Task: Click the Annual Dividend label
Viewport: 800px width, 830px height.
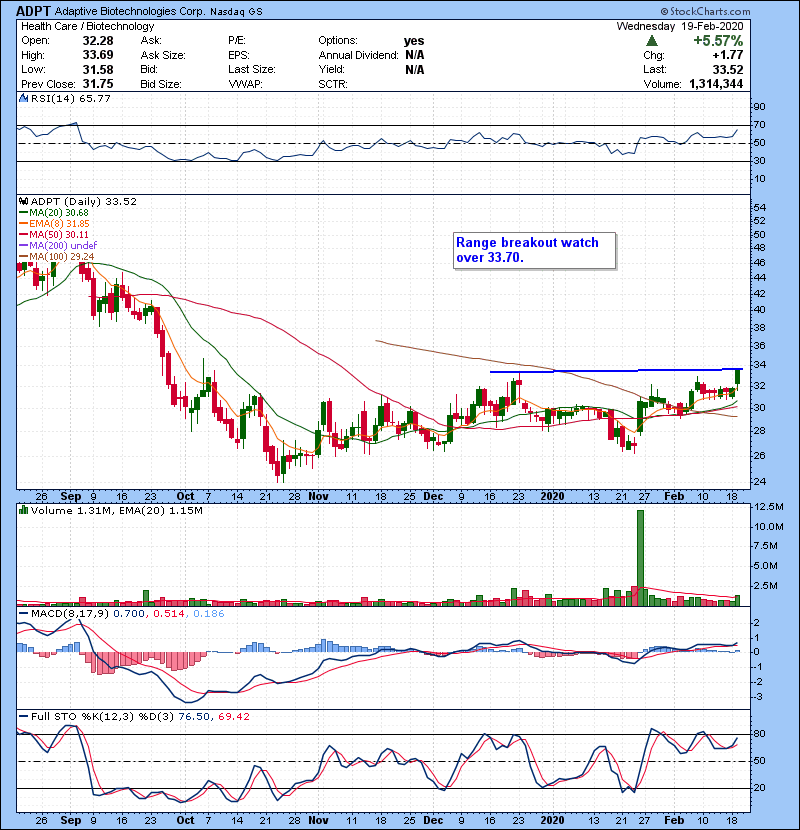Action: (x=358, y=55)
